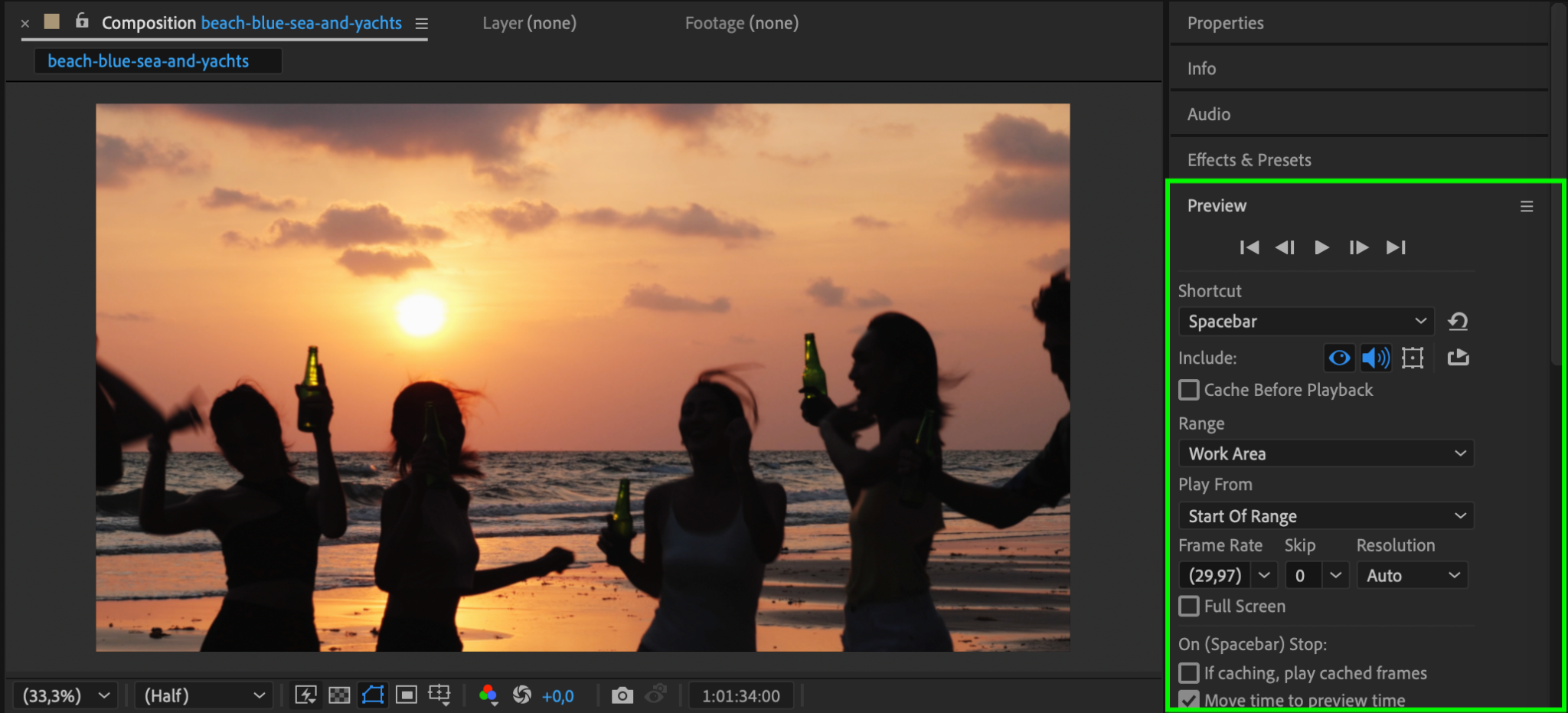The image size is (1568, 713).
Task: Toggle the transparency grid icon
Action: pyautogui.click(x=339, y=695)
